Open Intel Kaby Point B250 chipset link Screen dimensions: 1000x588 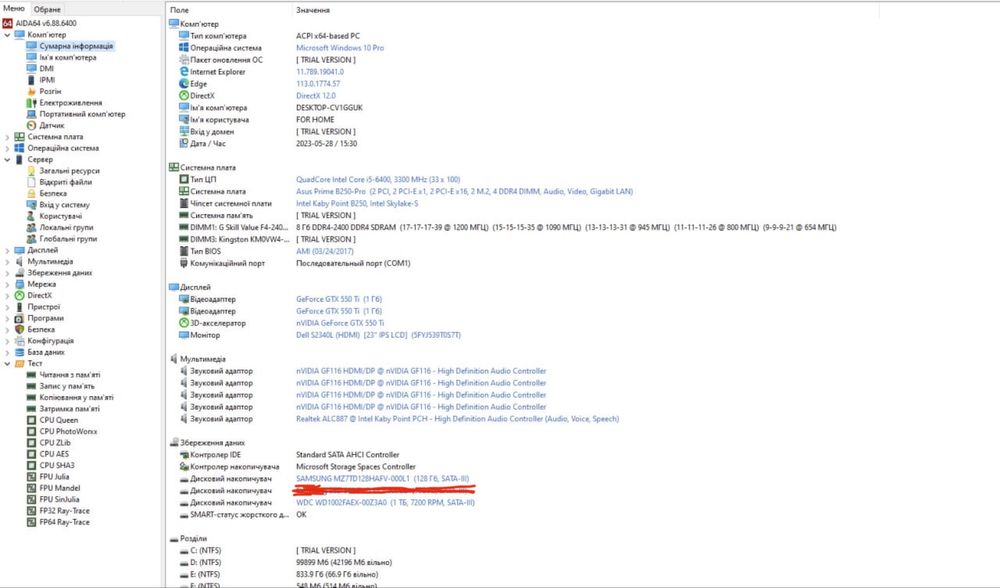coord(357,203)
